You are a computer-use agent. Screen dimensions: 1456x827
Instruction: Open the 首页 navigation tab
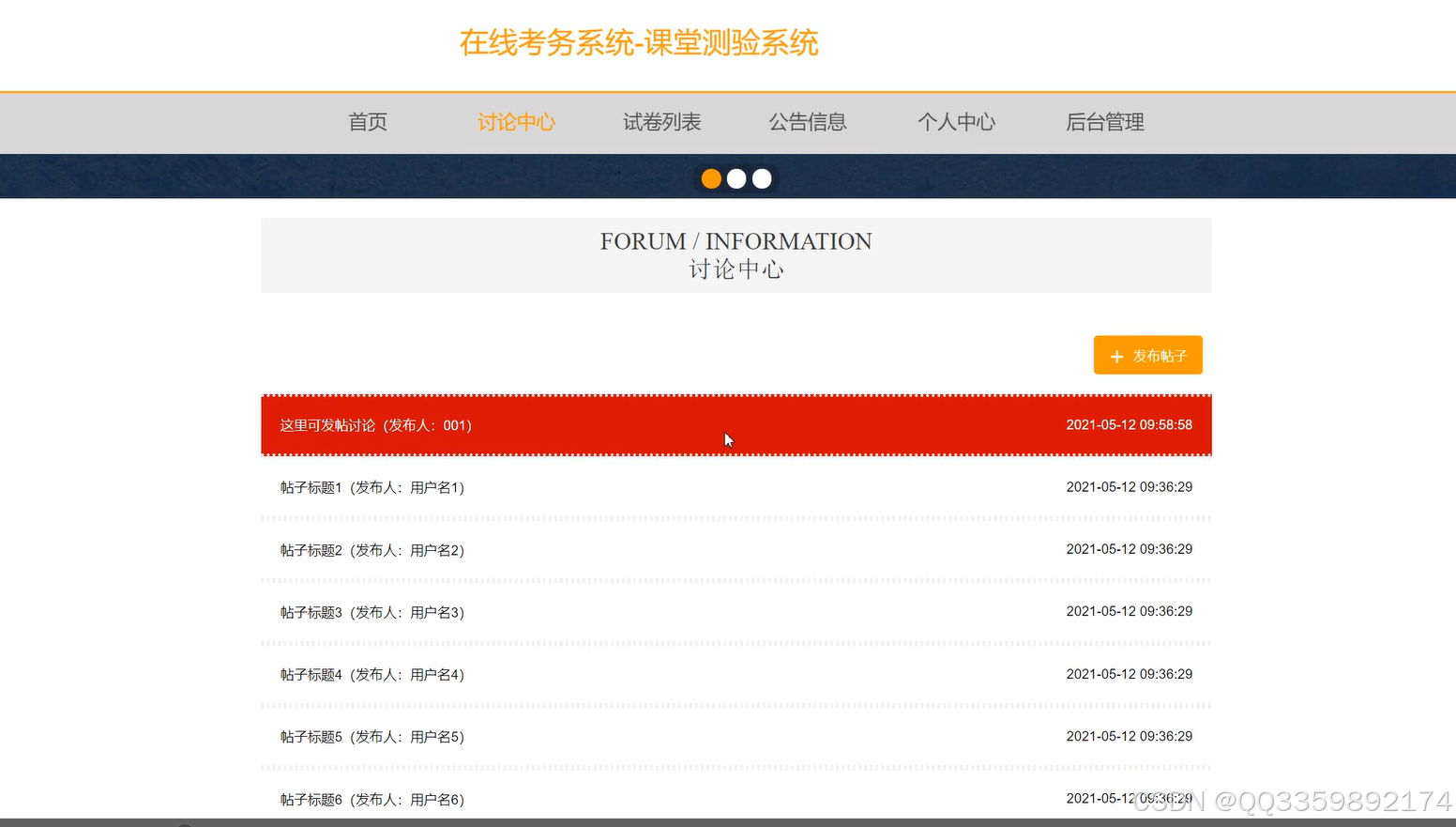[x=368, y=122]
